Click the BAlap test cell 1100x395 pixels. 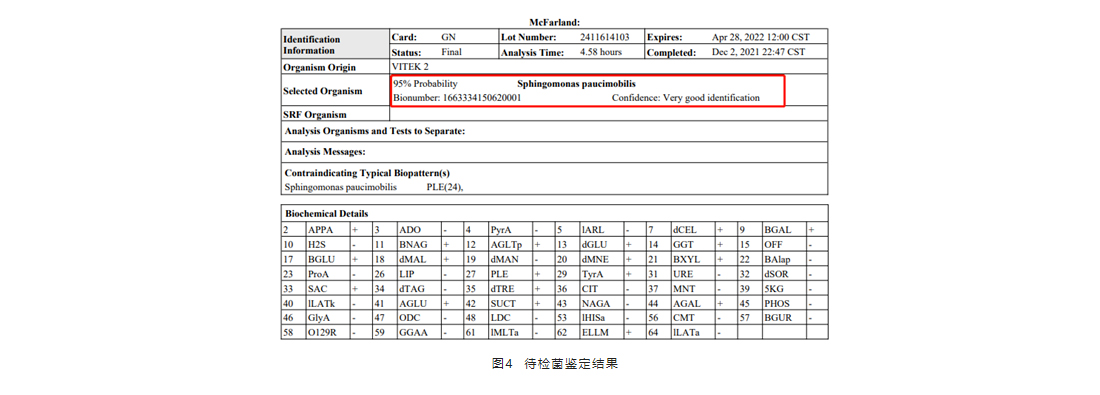click(x=784, y=259)
